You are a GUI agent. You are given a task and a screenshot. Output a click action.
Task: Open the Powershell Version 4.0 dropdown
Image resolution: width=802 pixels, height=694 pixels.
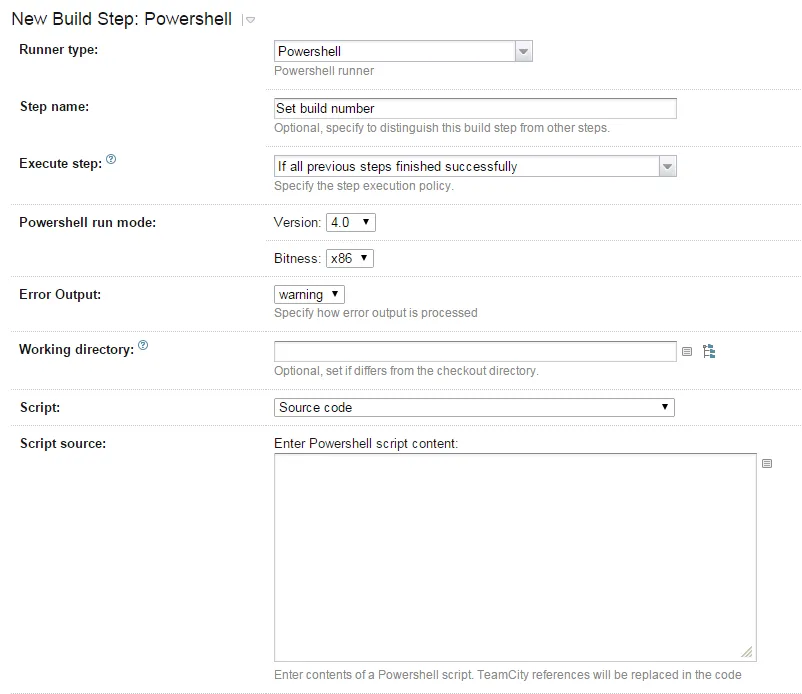[350, 222]
